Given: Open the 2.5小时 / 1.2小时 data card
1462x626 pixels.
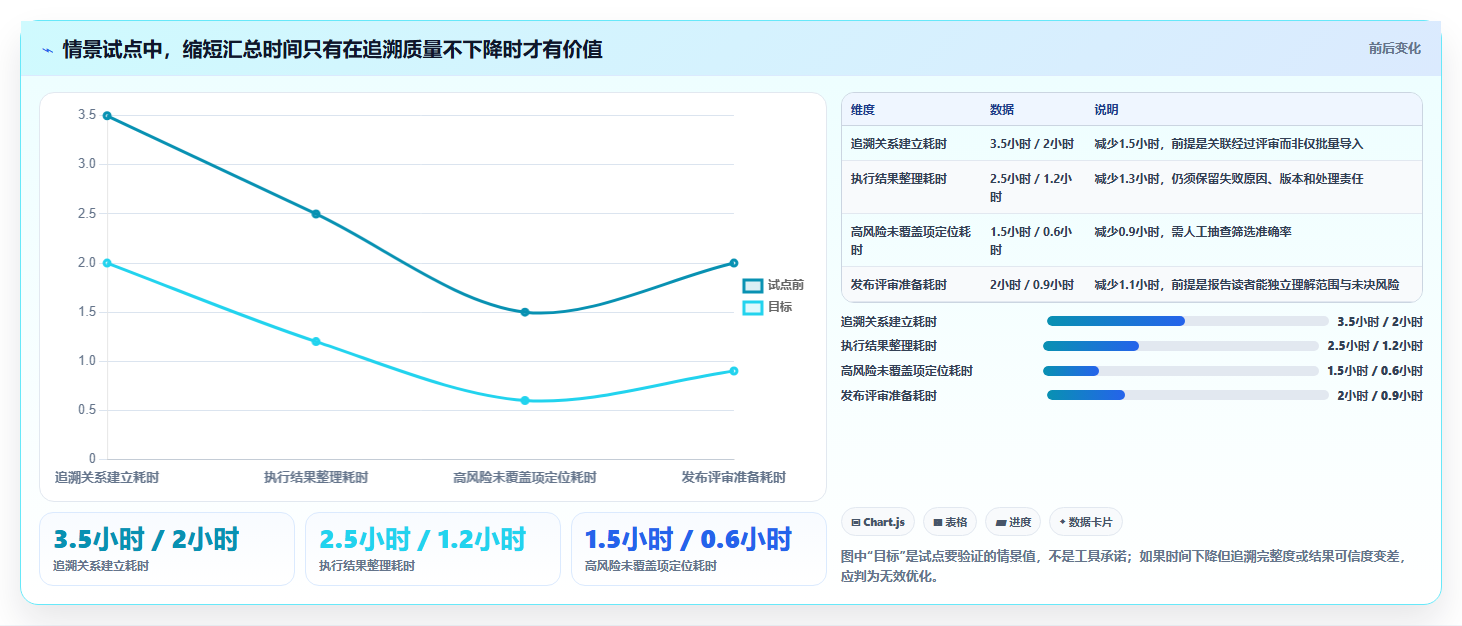Looking at the screenshot, I should click(433, 549).
